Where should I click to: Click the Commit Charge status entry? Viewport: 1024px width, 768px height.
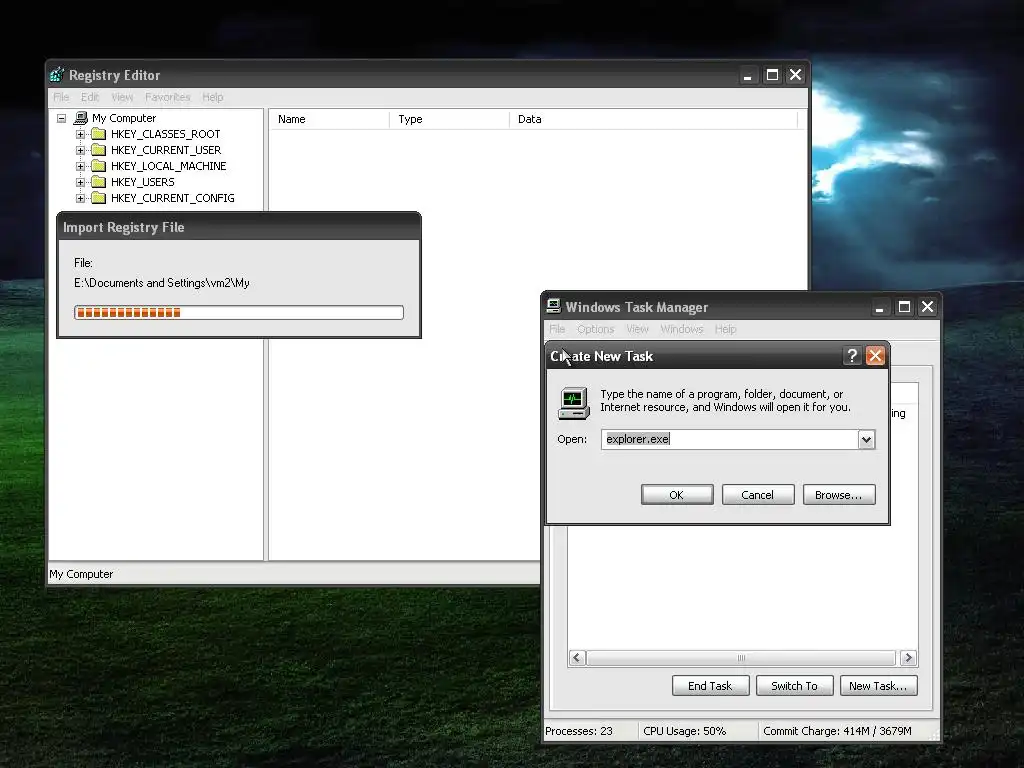(837, 731)
